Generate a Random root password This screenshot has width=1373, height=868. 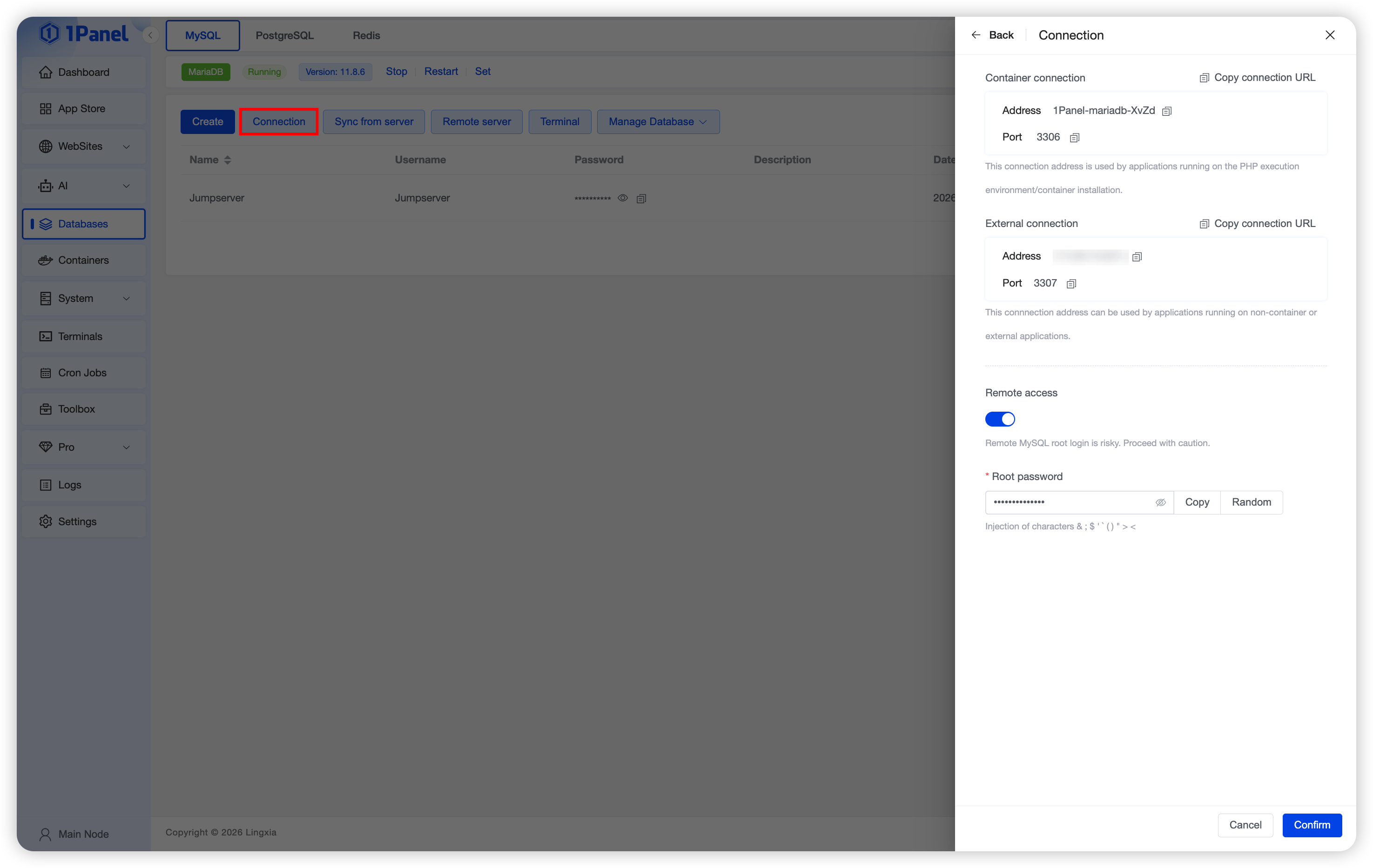point(1251,503)
